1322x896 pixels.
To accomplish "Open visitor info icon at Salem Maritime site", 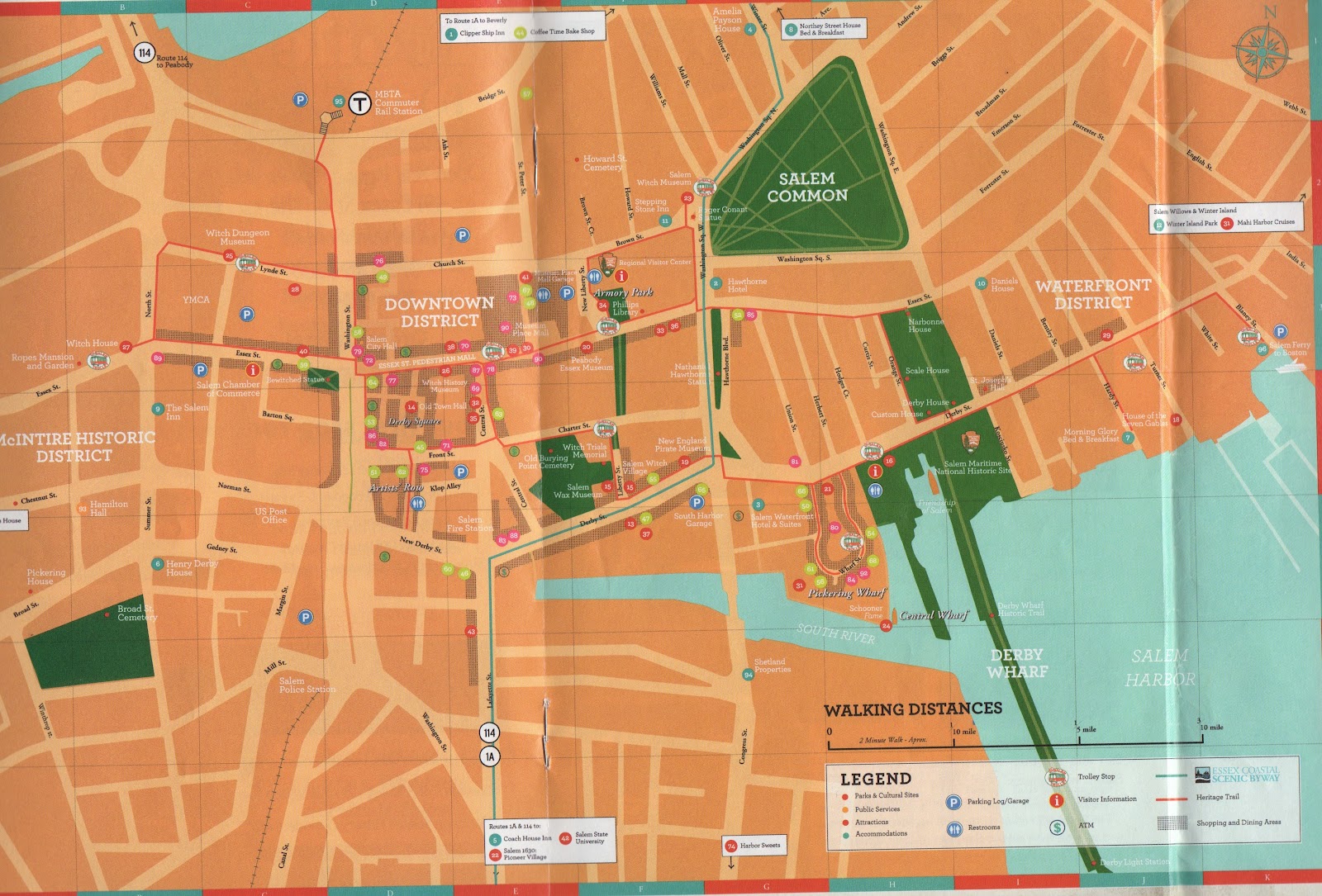I will (x=875, y=471).
